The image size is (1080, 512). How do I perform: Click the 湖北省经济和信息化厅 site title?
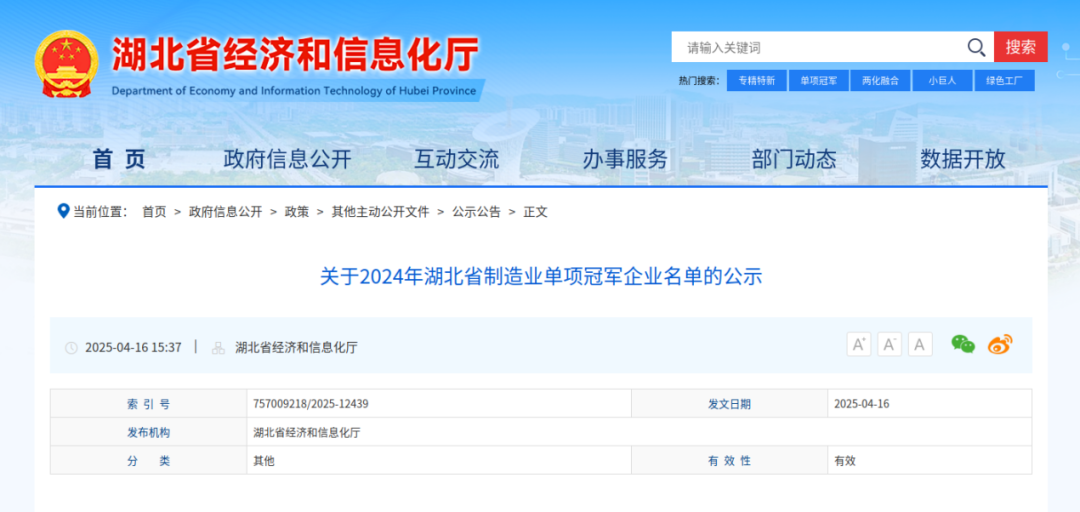click(295, 55)
